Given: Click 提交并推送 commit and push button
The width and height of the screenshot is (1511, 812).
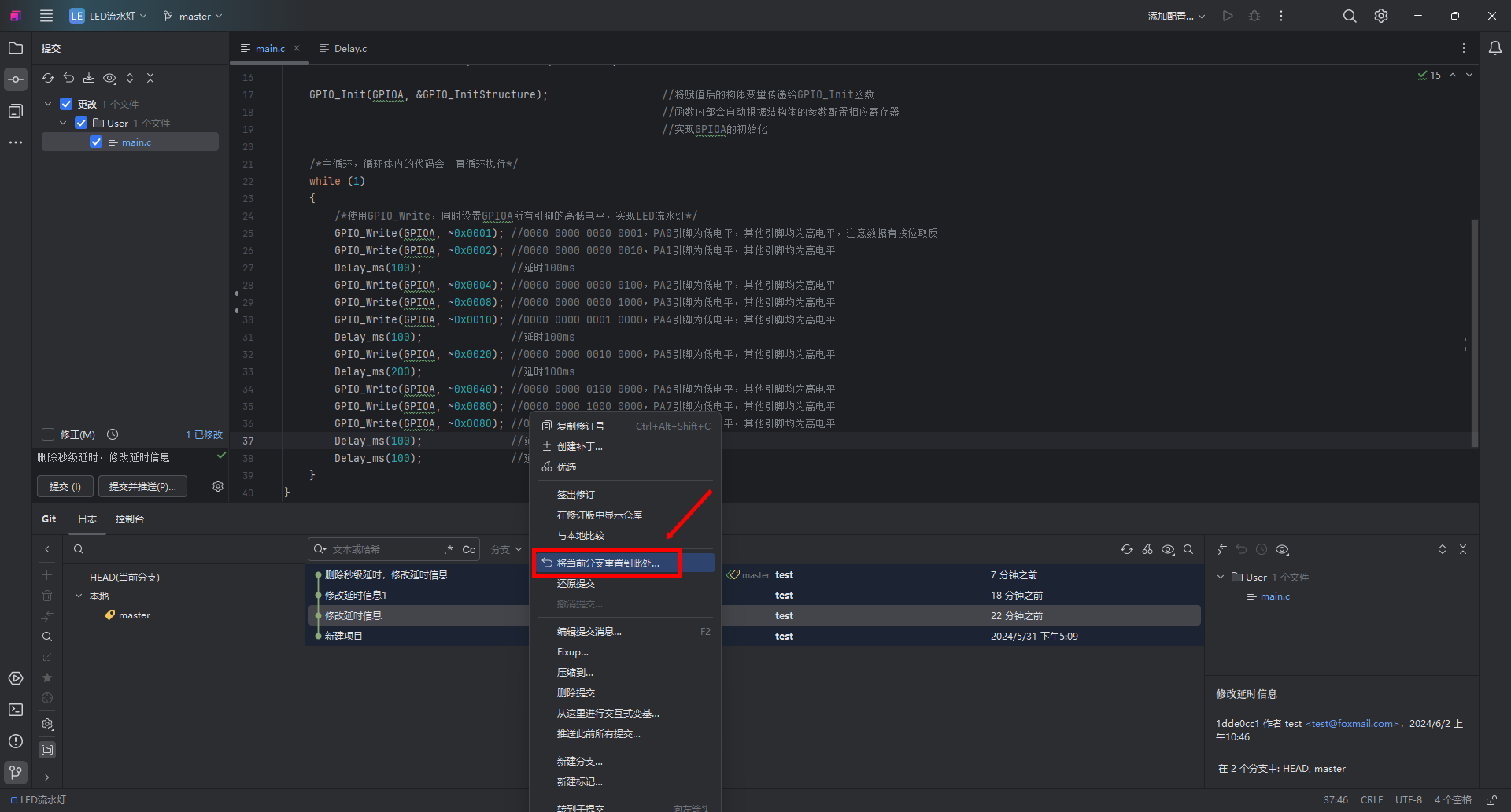Looking at the screenshot, I should coord(142,486).
